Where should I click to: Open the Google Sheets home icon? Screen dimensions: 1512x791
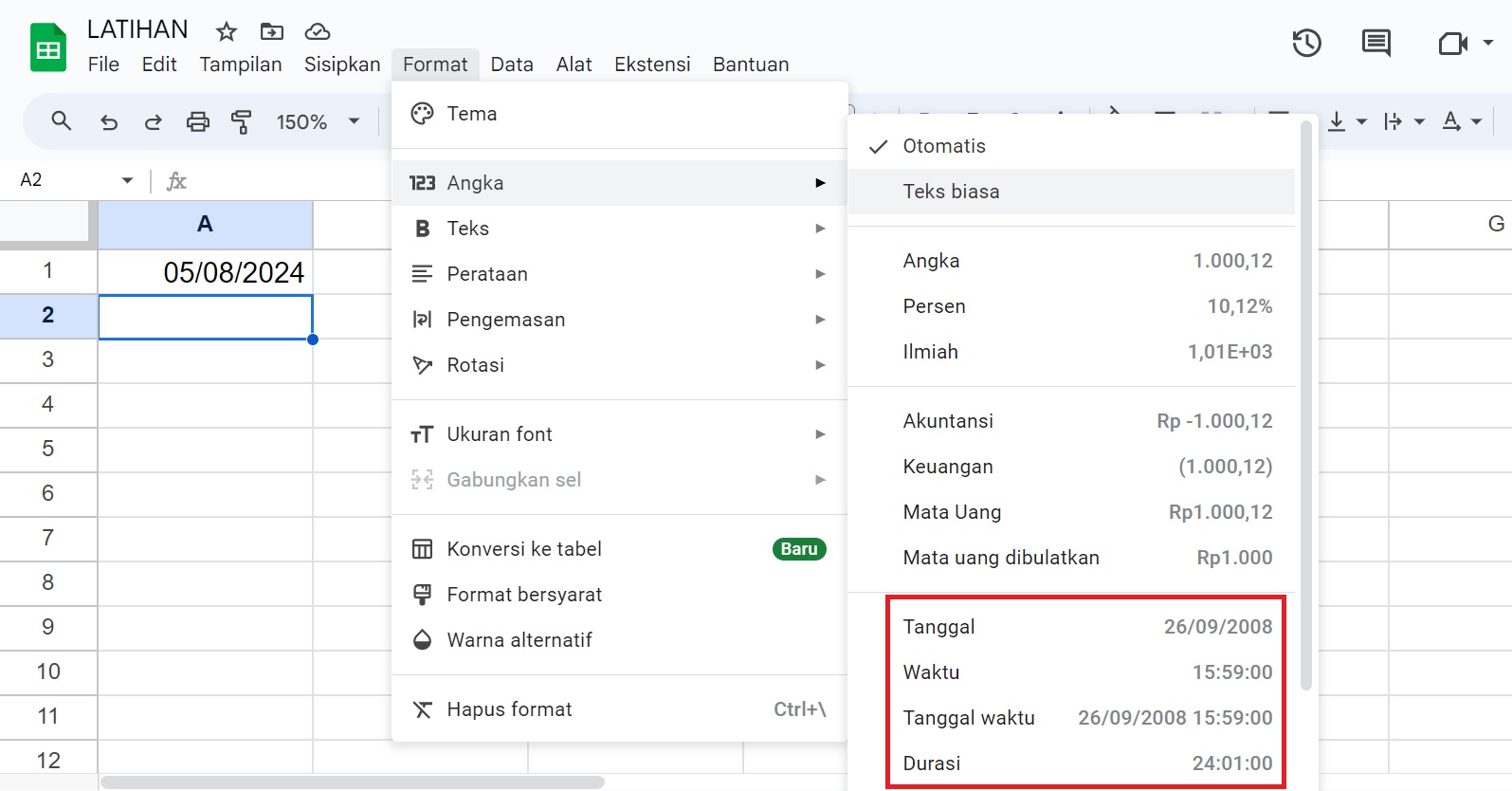(48, 48)
